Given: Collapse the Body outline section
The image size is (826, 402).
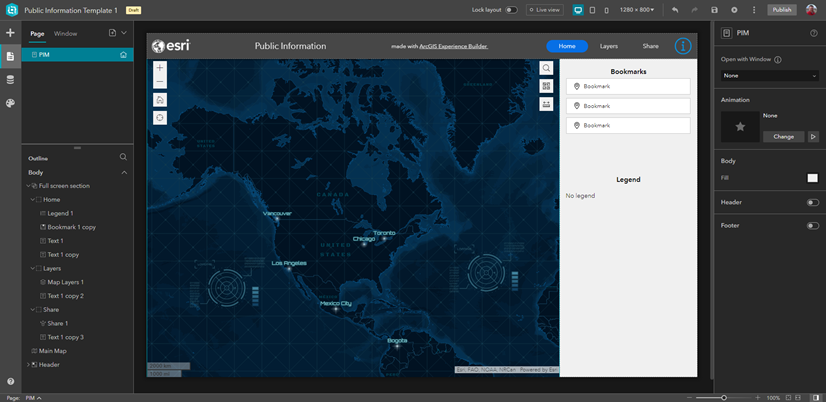Looking at the screenshot, I should (x=124, y=172).
